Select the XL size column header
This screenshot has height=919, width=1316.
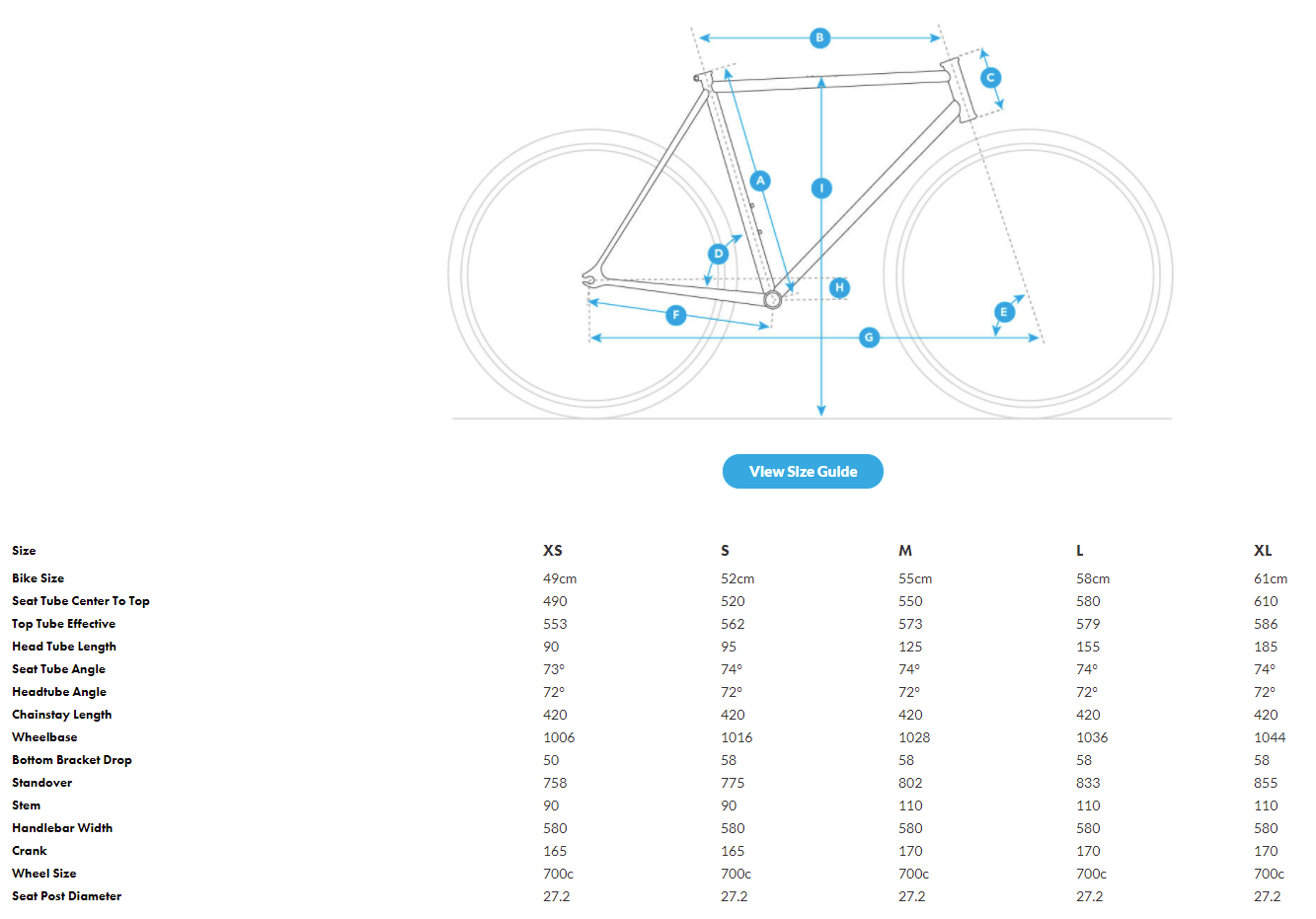pos(1263,551)
